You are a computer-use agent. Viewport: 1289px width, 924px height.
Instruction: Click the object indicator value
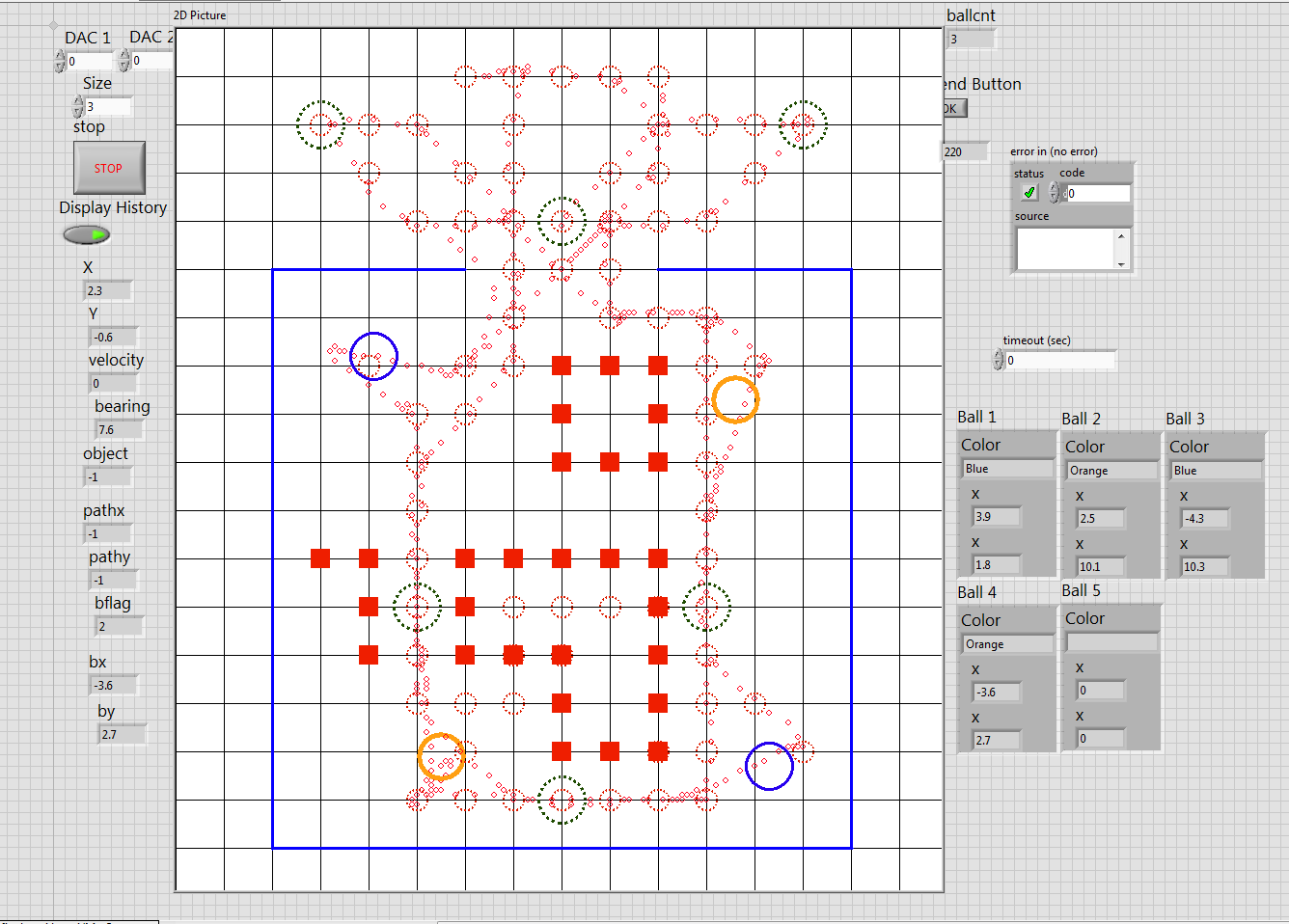(108, 476)
